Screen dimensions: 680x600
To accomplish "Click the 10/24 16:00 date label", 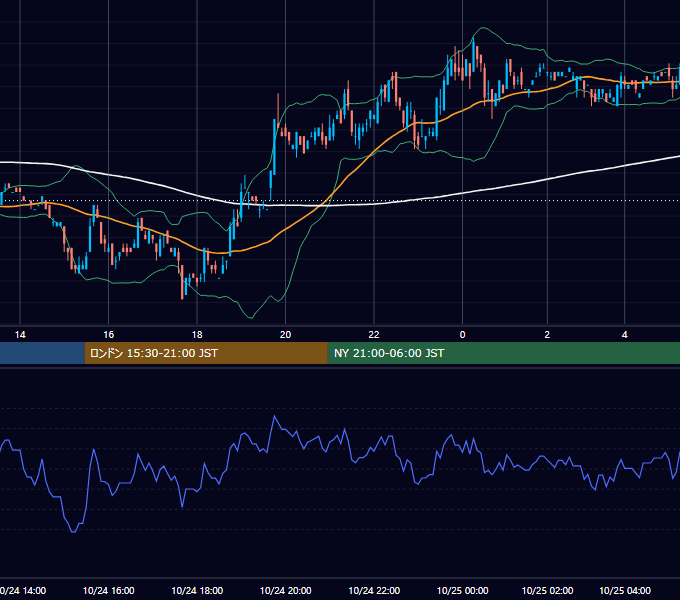I will coord(108,590).
